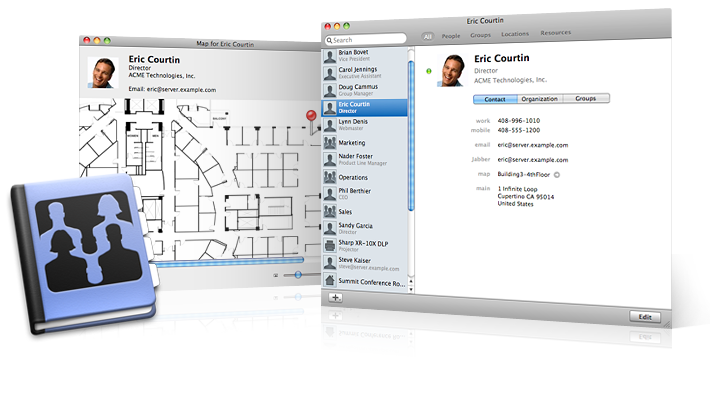Click the Sales group icon

pyautogui.click(x=330, y=211)
